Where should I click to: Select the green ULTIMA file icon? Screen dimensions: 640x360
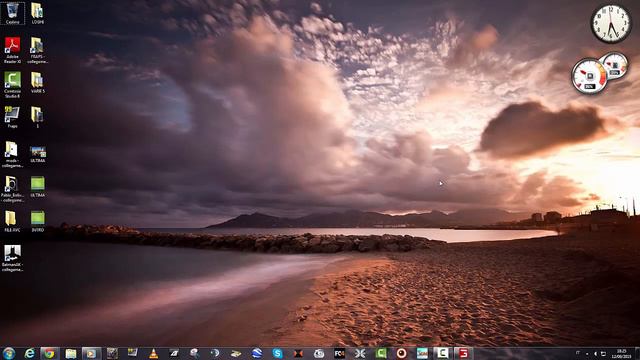click(x=38, y=187)
